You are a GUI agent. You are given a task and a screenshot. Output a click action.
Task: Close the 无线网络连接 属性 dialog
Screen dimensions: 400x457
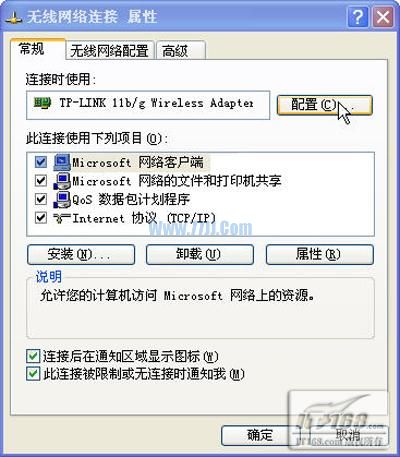pyautogui.click(x=383, y=17)
